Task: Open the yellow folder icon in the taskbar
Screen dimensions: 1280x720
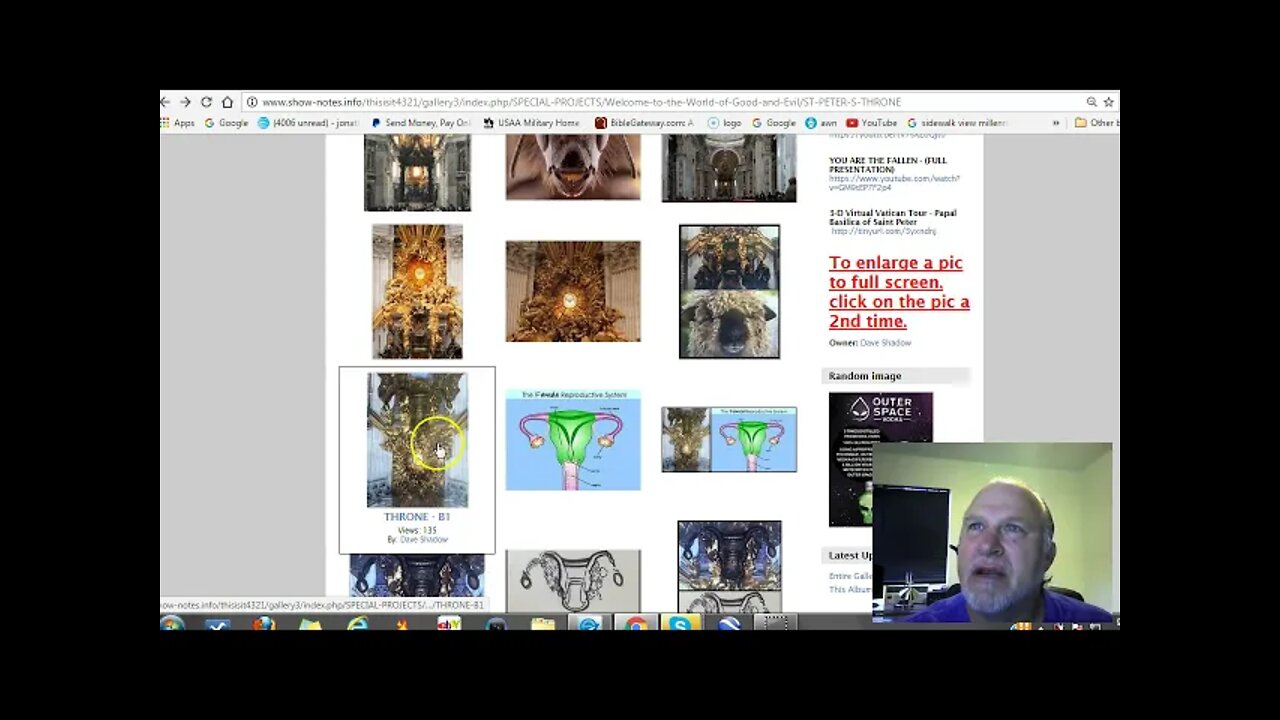Action: 542,624
